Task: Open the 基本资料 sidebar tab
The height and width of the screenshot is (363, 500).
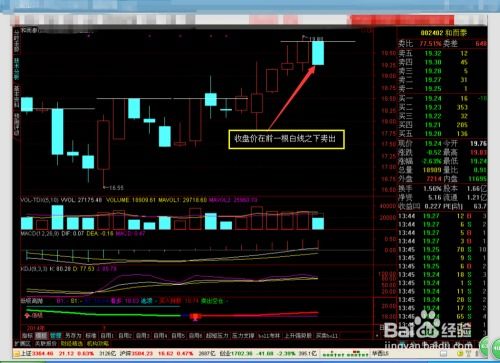Action: 16,97
